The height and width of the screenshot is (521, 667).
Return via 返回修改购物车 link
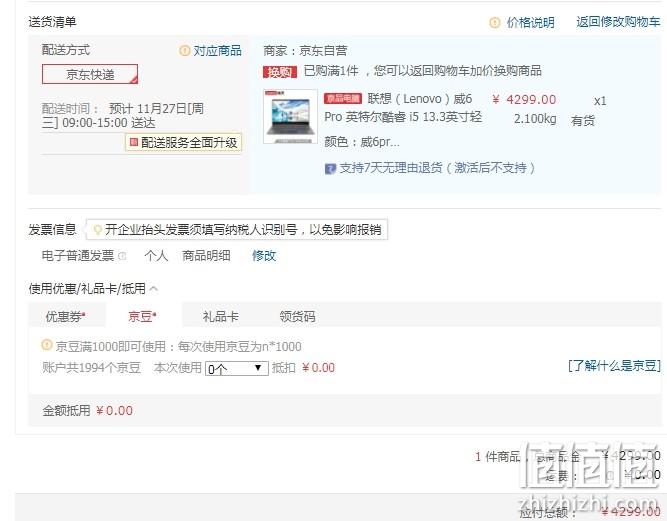618,22
